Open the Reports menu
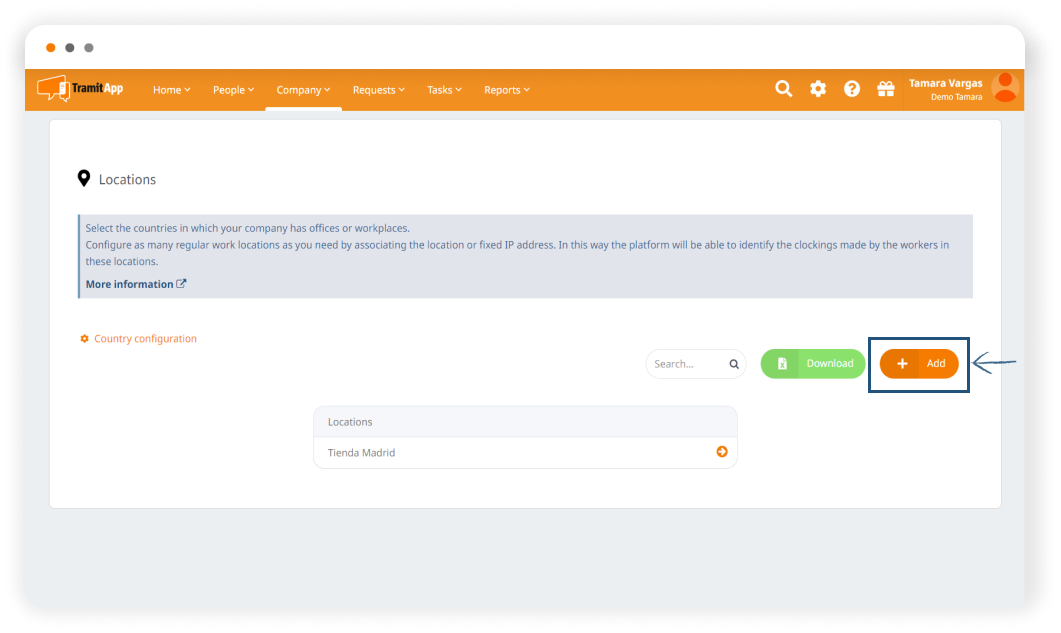The width and height of the screenshot is (1061, 633). coord(506,90)
